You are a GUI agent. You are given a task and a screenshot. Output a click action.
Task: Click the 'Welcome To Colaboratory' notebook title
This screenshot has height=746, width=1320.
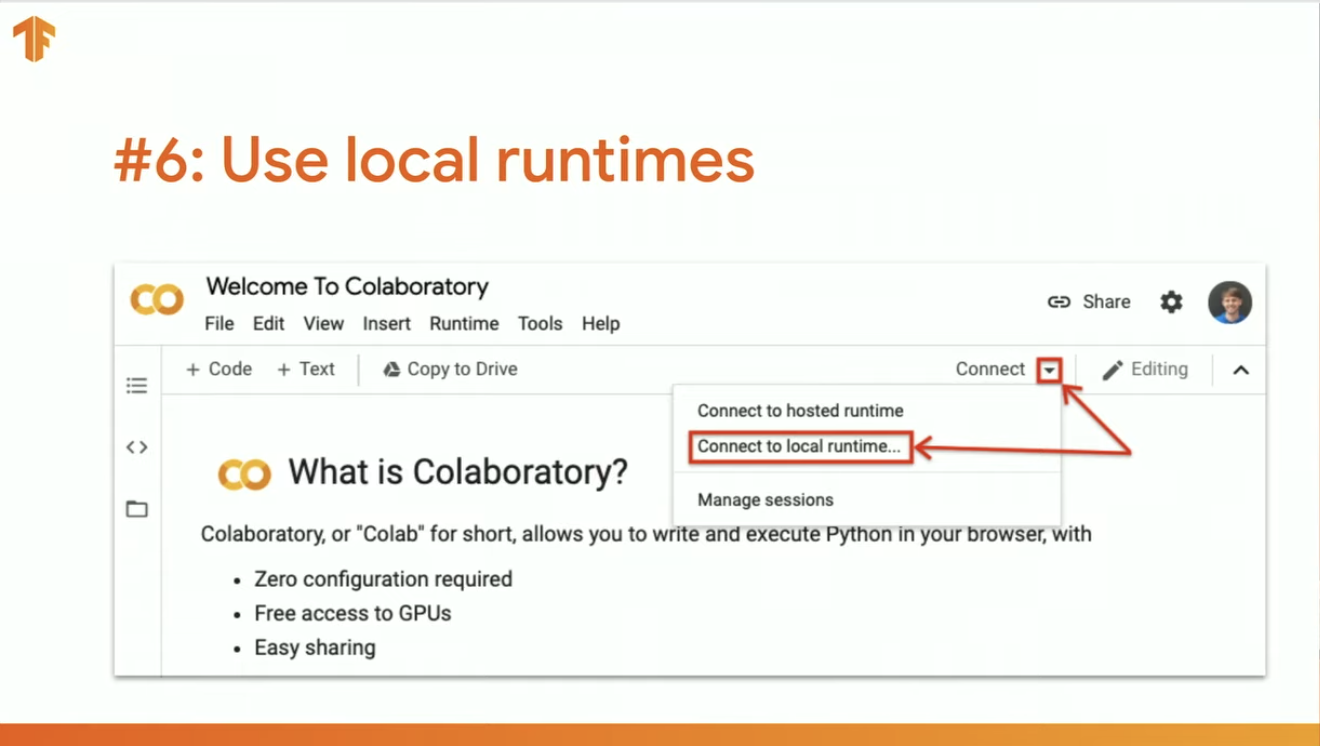point(347,287)
